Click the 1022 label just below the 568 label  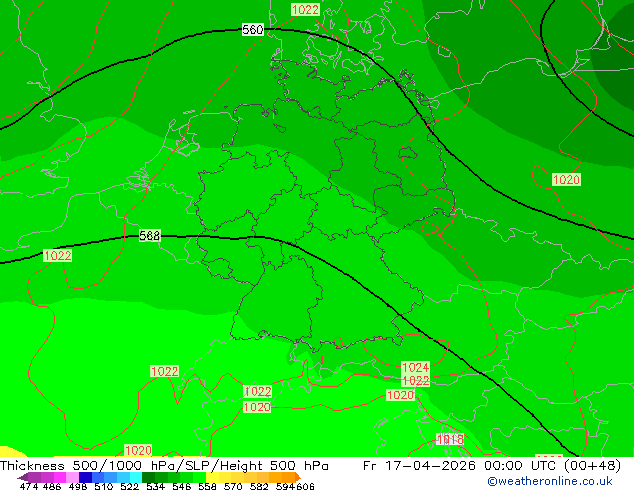coord(57,256)
